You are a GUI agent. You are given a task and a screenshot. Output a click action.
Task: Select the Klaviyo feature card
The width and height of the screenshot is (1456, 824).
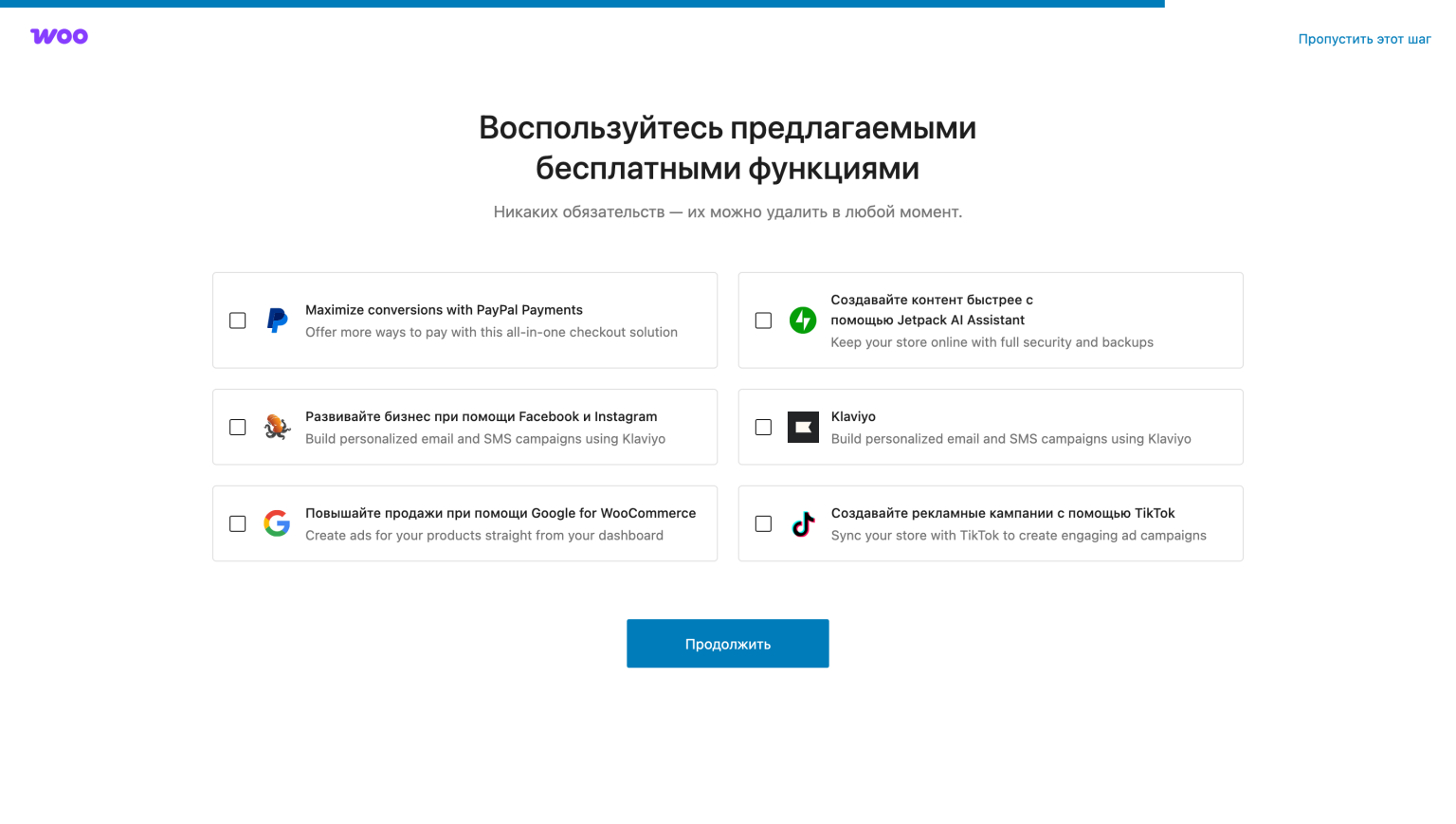[990, 427]
